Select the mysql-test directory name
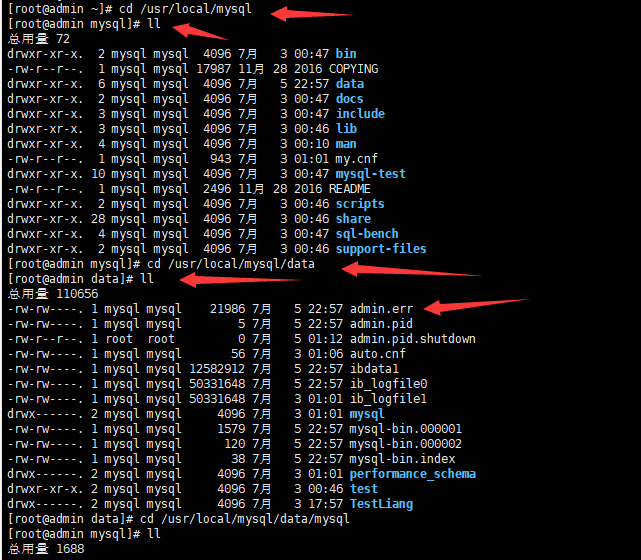Image resolution: width=641 pixels, height=560 pixels. pos(371,174)
